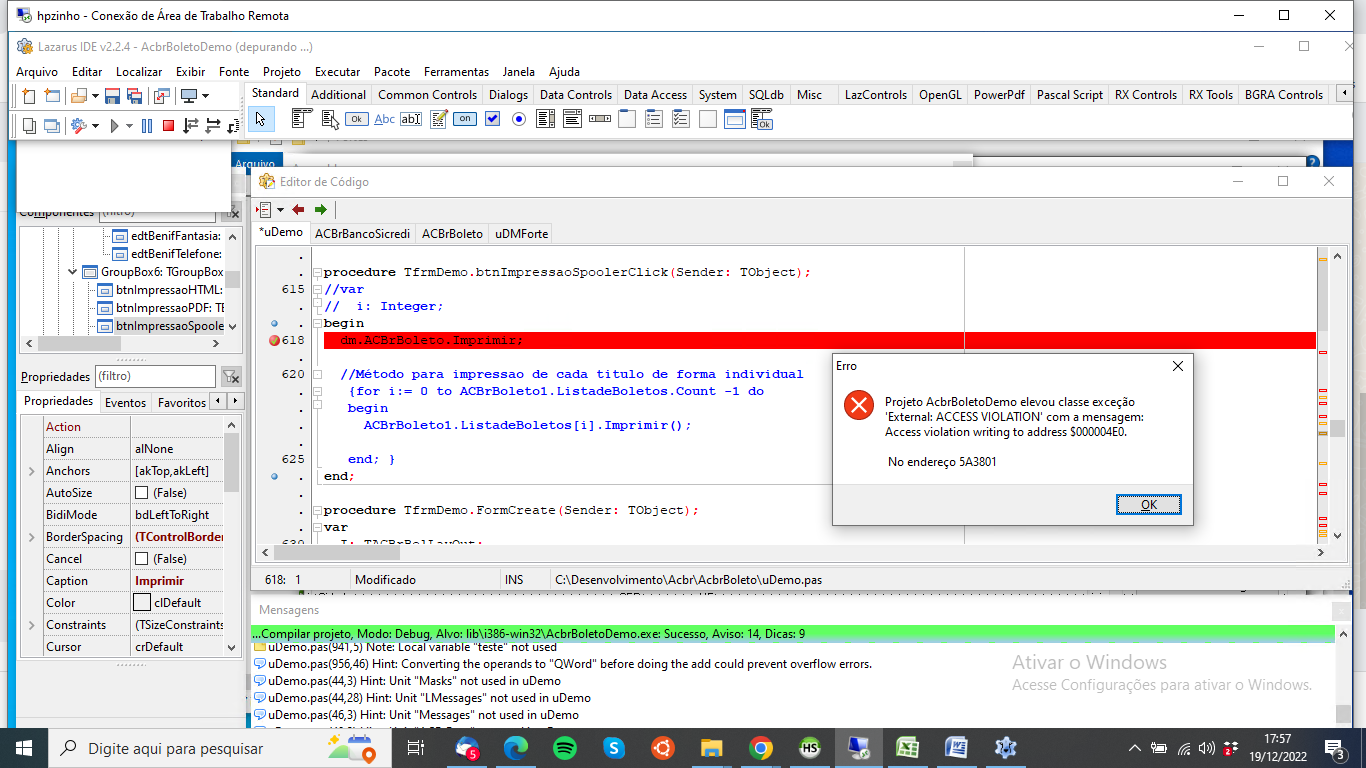Click the build mode gear icon
The height and width of the screenshot is (768, 1366).
click(80, 126)
